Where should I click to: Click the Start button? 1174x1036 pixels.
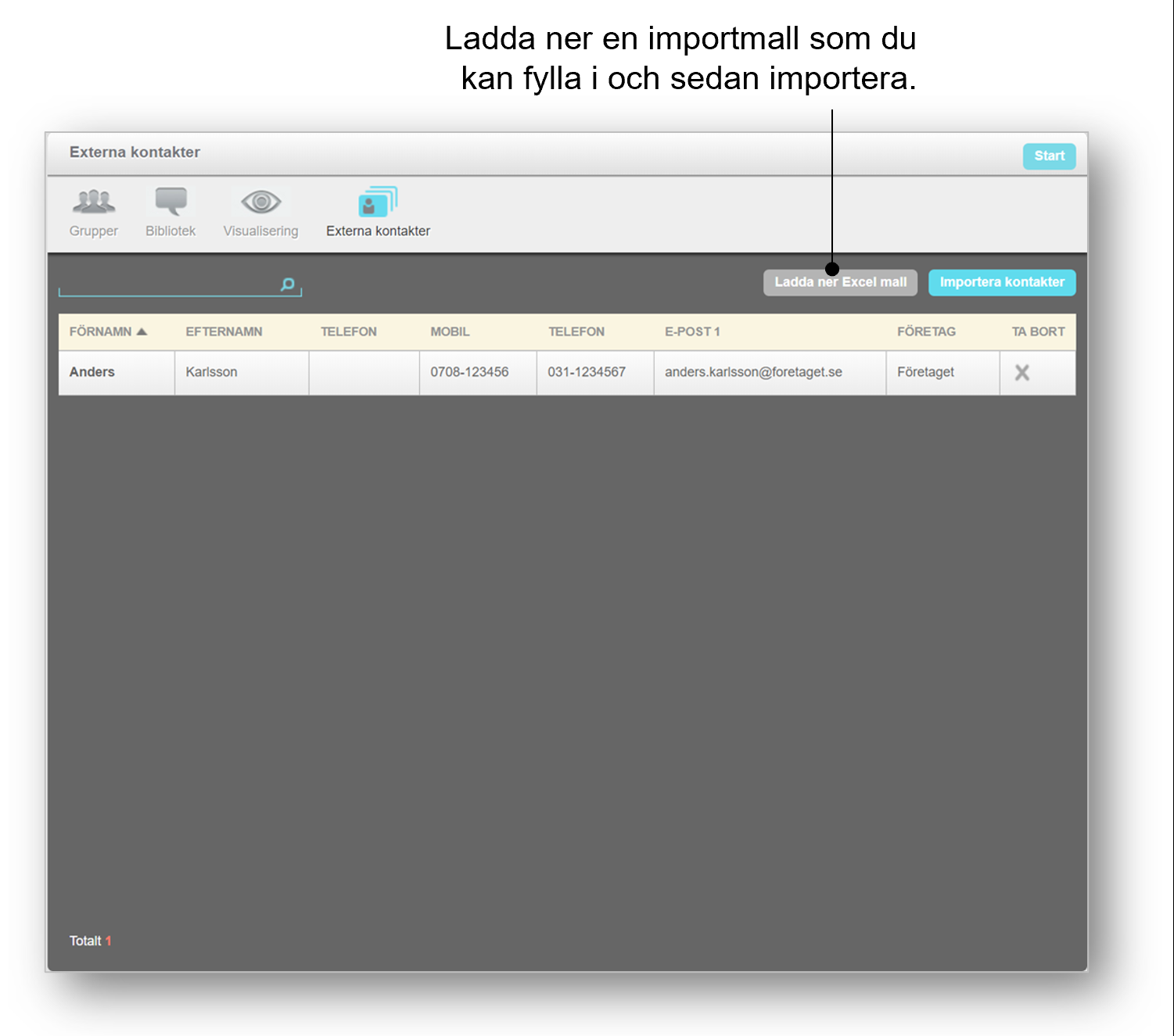click(x=1049, y=156)
